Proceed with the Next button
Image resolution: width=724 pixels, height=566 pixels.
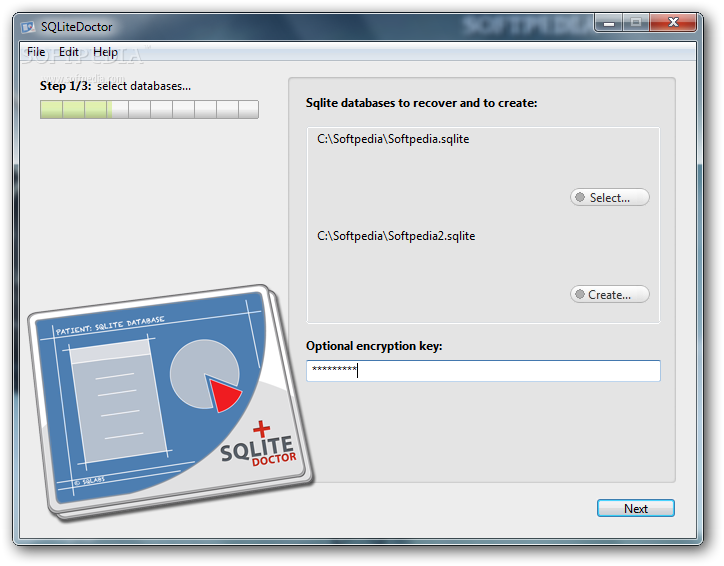click(x=636, y=508)
